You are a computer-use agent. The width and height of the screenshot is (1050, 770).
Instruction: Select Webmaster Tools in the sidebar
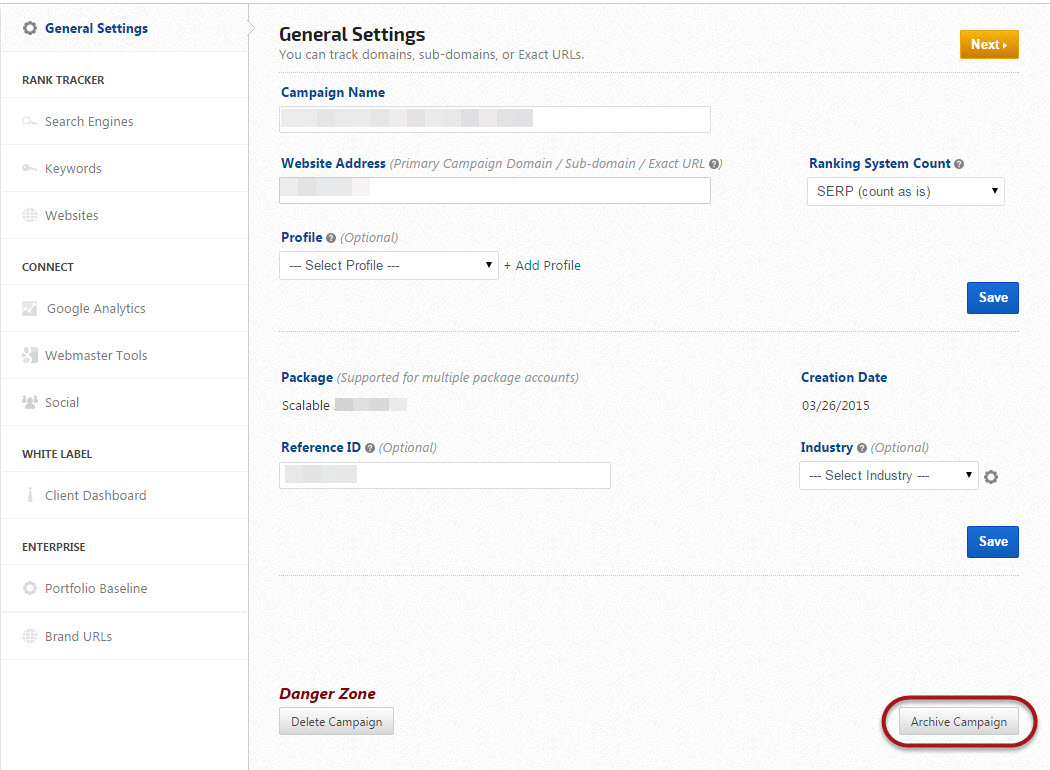(96, 356)
